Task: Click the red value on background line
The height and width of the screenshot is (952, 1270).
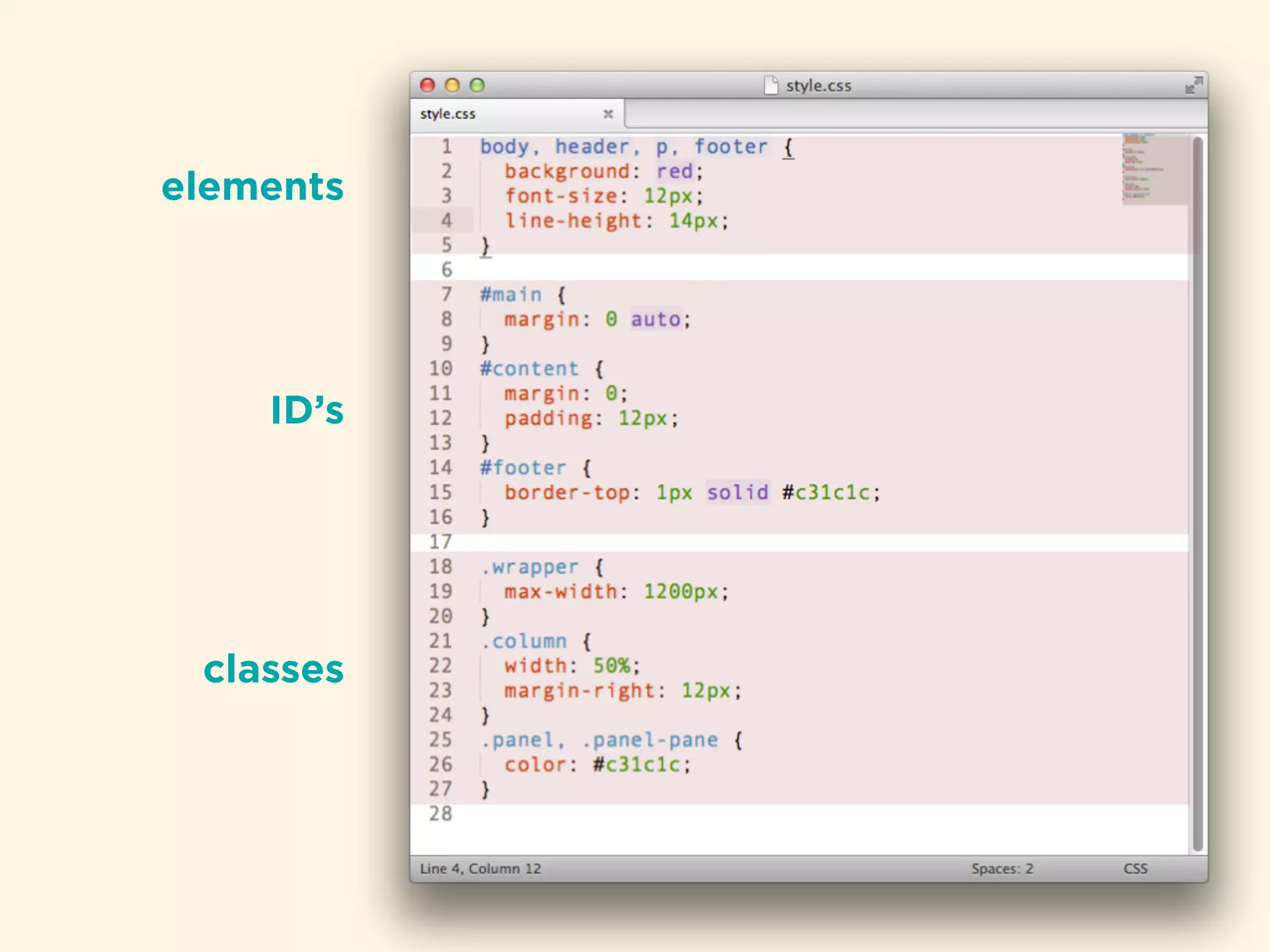Action: coord(675,172)
